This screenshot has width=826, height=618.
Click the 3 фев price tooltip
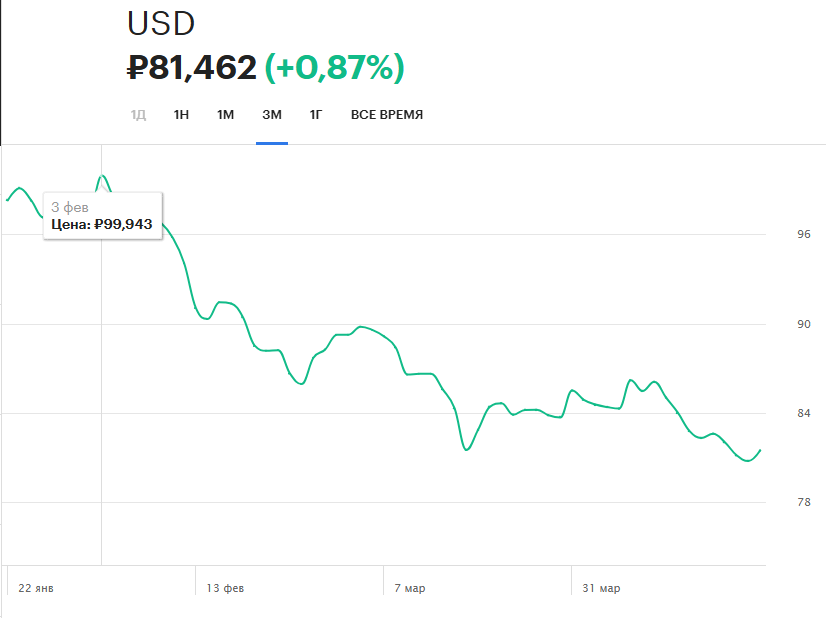[x=103, y=215]
